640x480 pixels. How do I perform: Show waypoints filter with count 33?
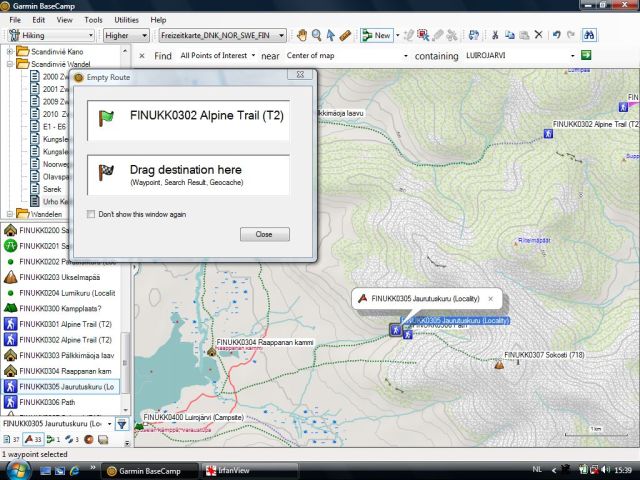click(32, 439)
